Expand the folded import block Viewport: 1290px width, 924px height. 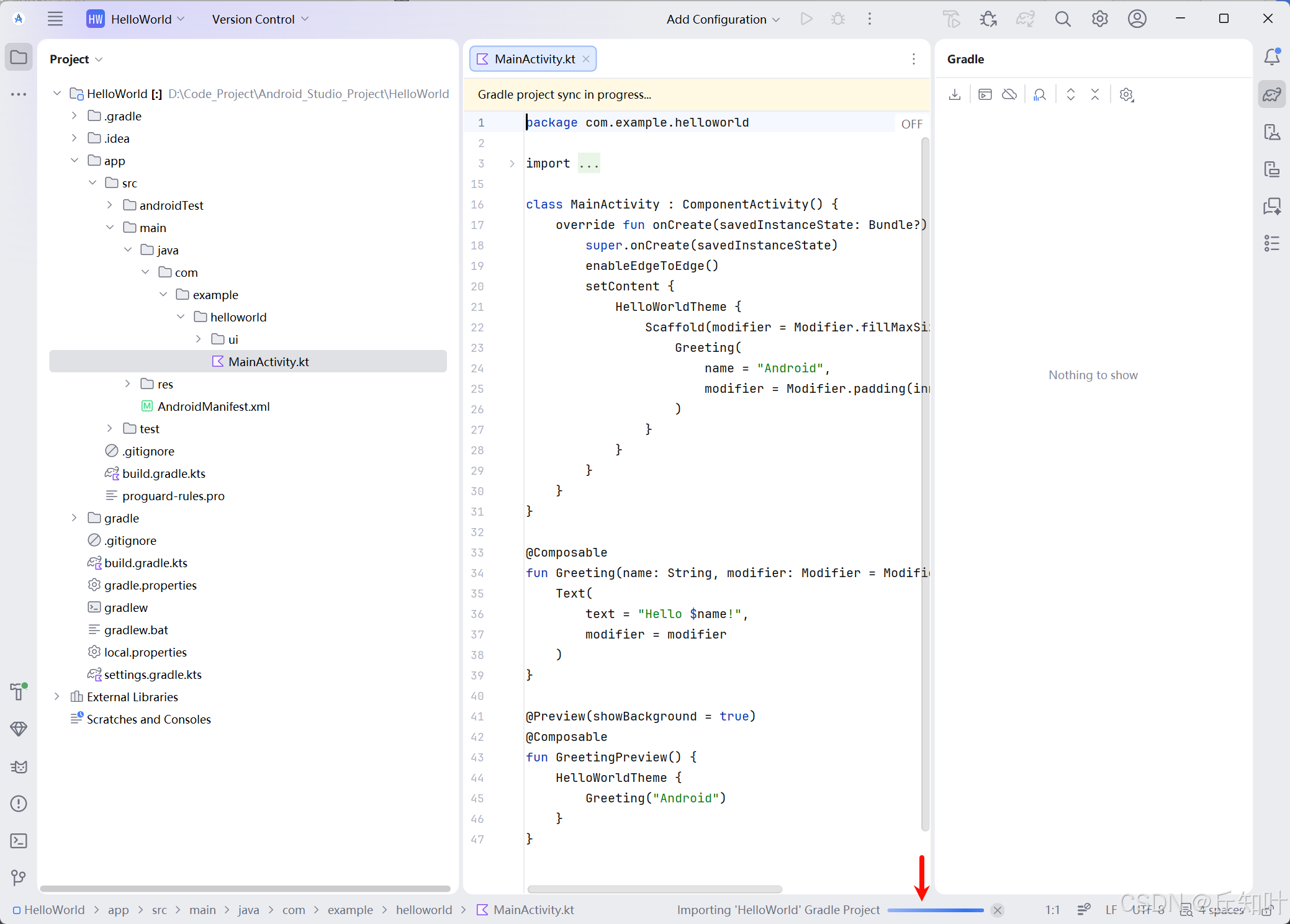coord(512,164)
